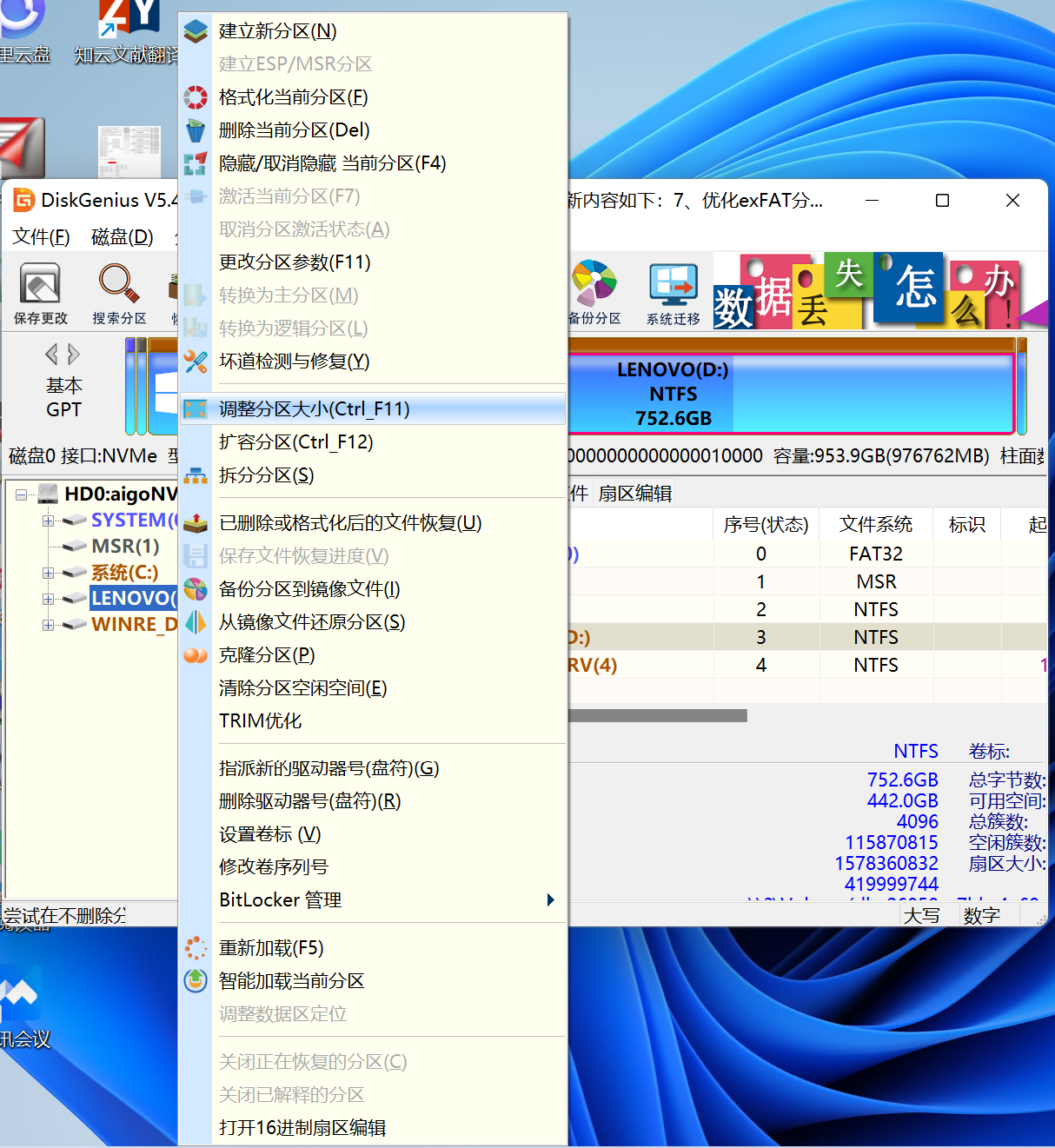Choose TRIM优化 menu entry
Screen dimensions: 1055x1148
373,721
